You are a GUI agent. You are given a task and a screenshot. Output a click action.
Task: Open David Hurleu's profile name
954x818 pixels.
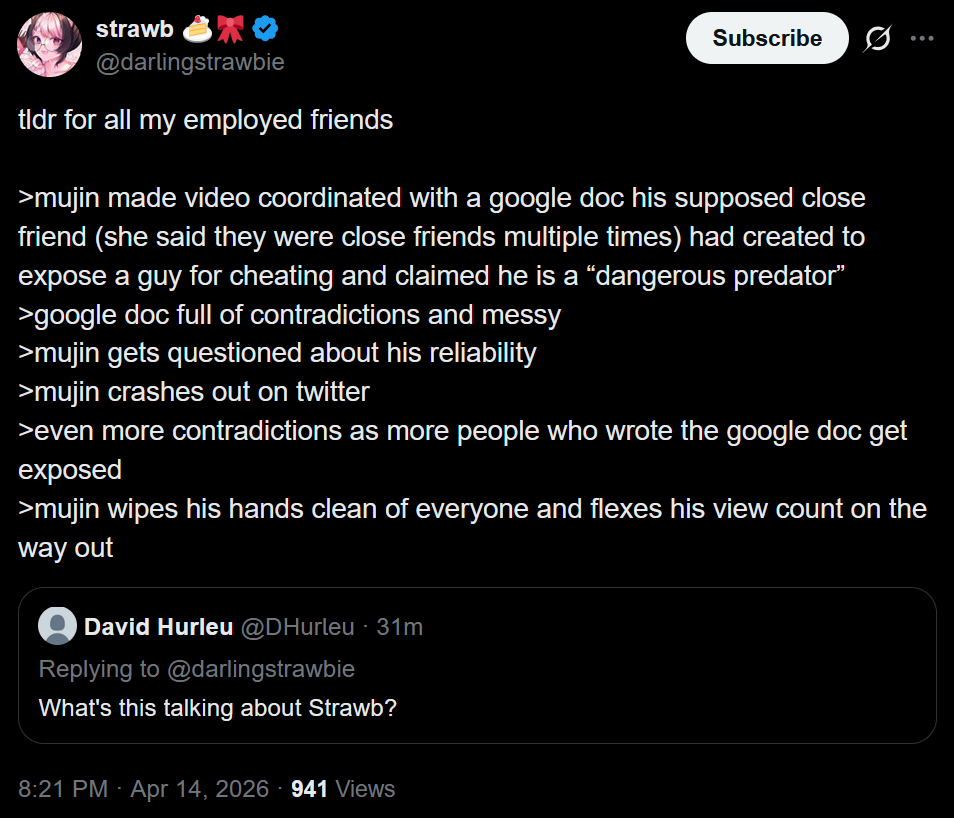(x=158, y=627)
